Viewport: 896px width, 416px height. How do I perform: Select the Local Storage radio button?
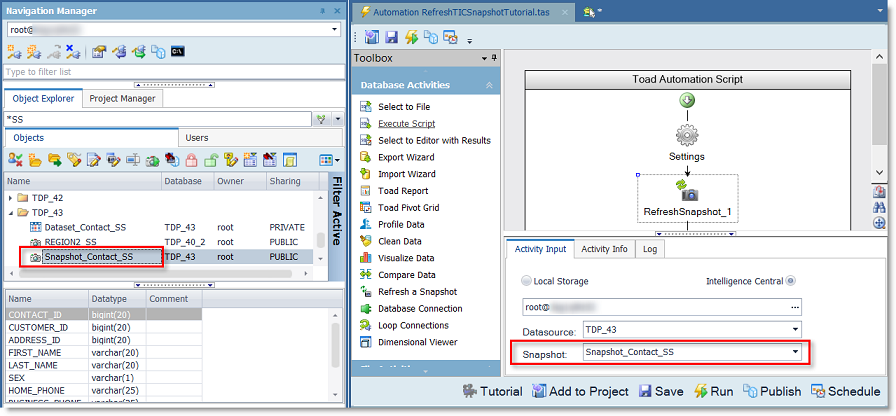(526, 281)
